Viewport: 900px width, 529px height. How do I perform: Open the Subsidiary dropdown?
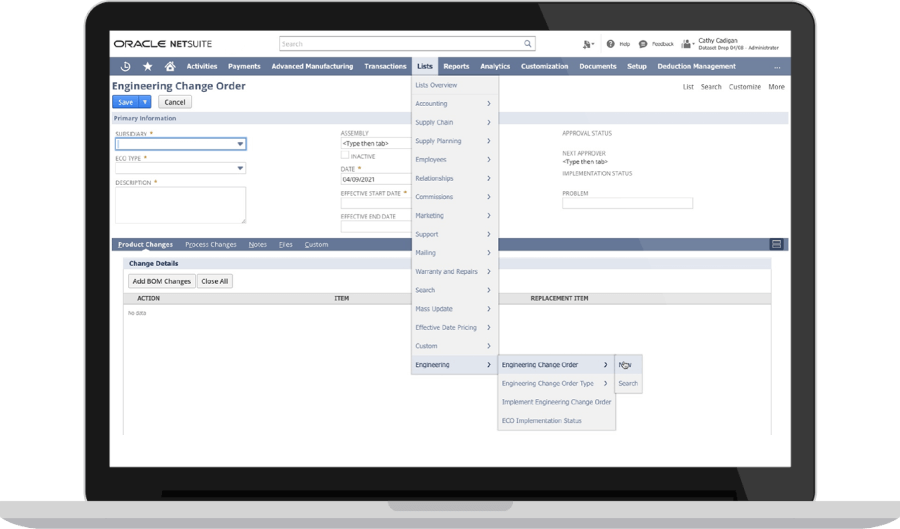181,144
